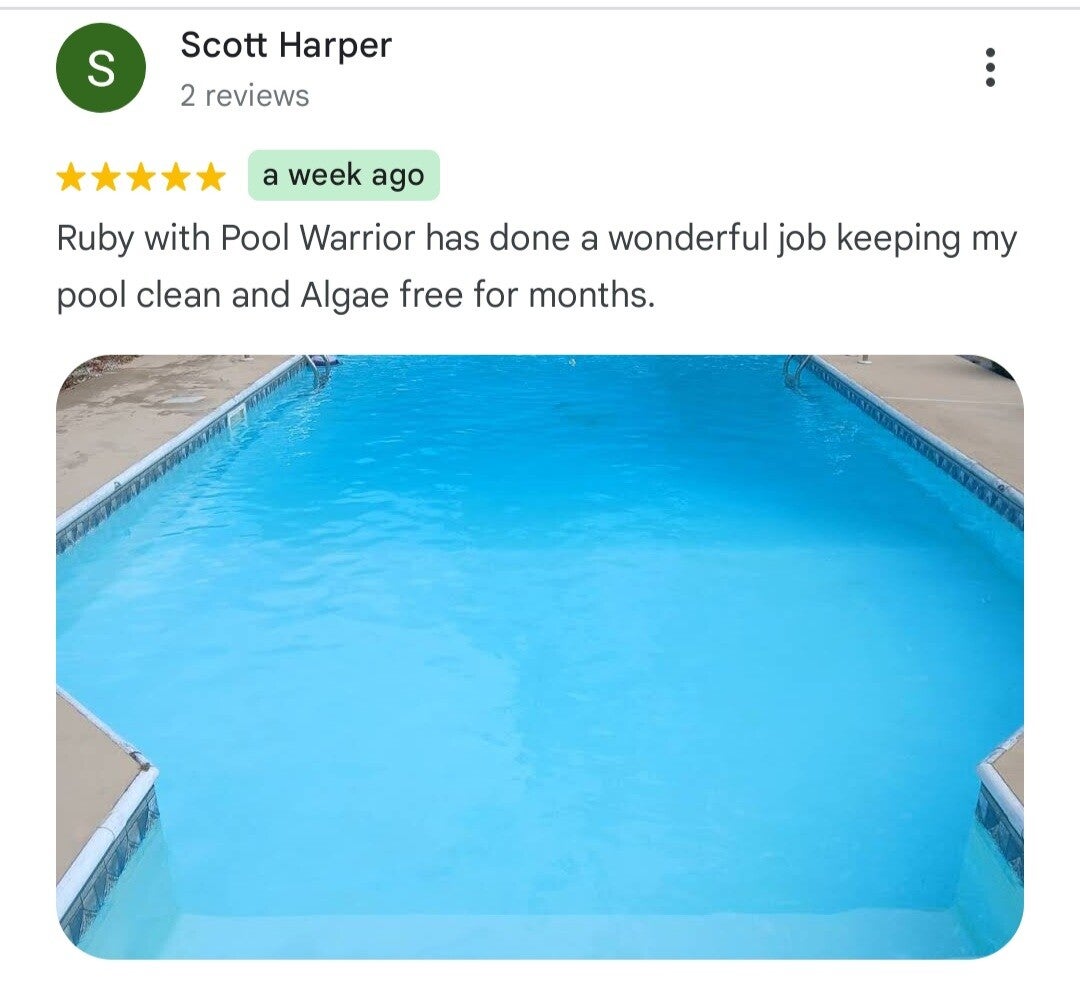Click the skimmer on left pool wall
Screen dimensions: 1080x987
[236, 415]
